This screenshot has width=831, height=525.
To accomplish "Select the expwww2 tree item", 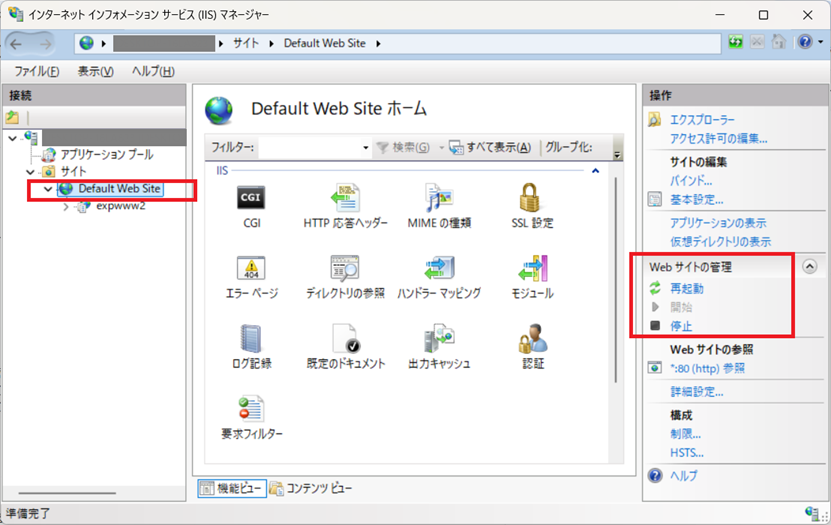I will click(121, 206).
